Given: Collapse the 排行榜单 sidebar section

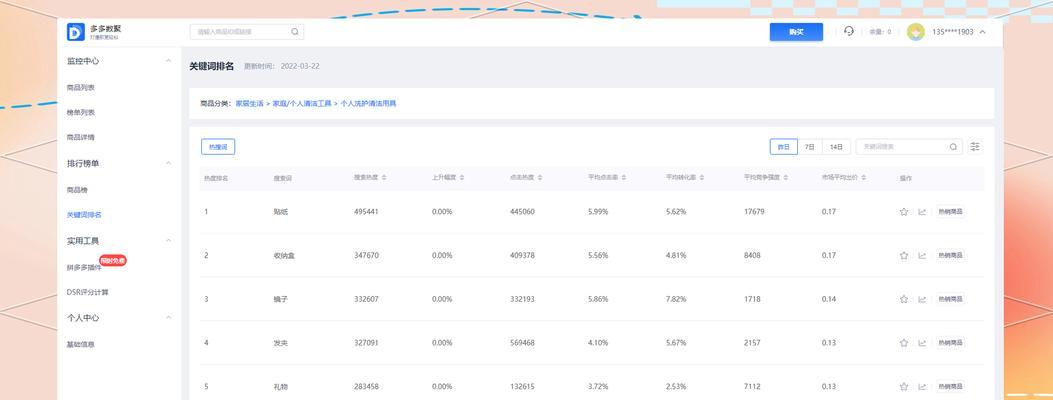Looking at the screenshot, I should tap(169, 163).
